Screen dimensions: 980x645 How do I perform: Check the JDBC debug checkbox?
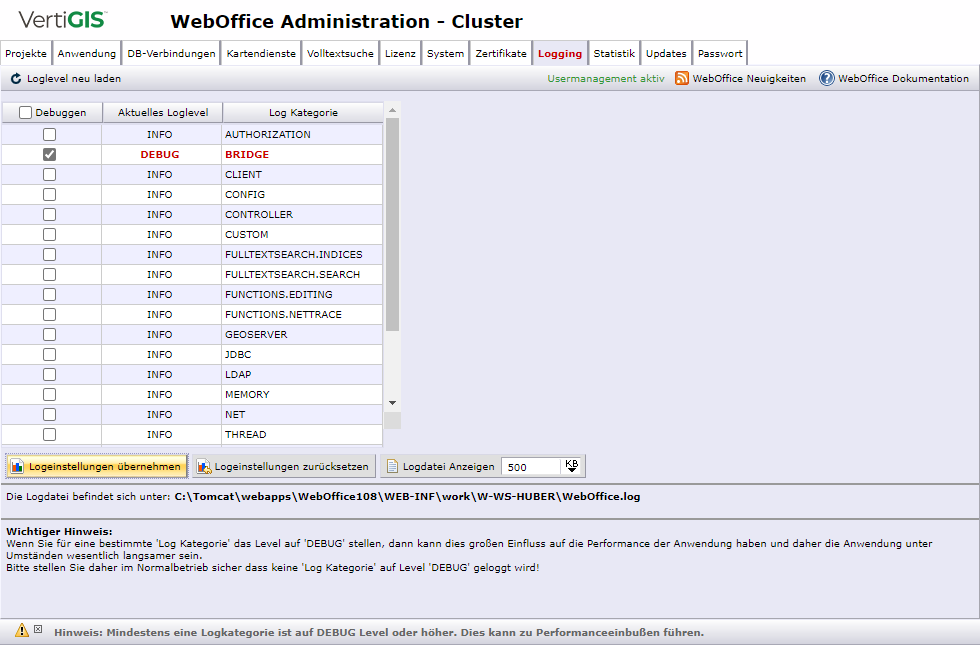coord(49,354)
